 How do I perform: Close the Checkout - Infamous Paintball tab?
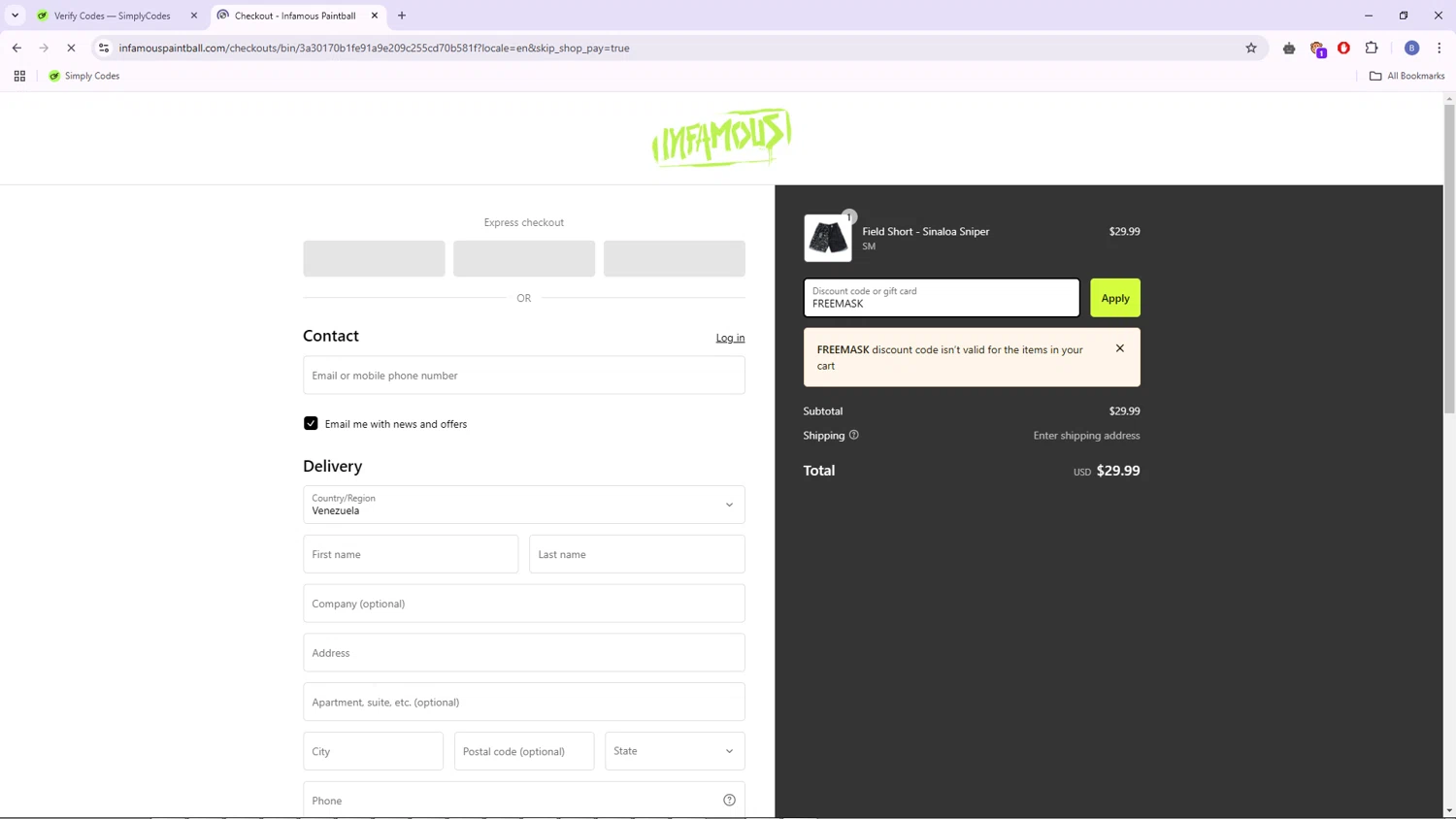coord(375,16)
